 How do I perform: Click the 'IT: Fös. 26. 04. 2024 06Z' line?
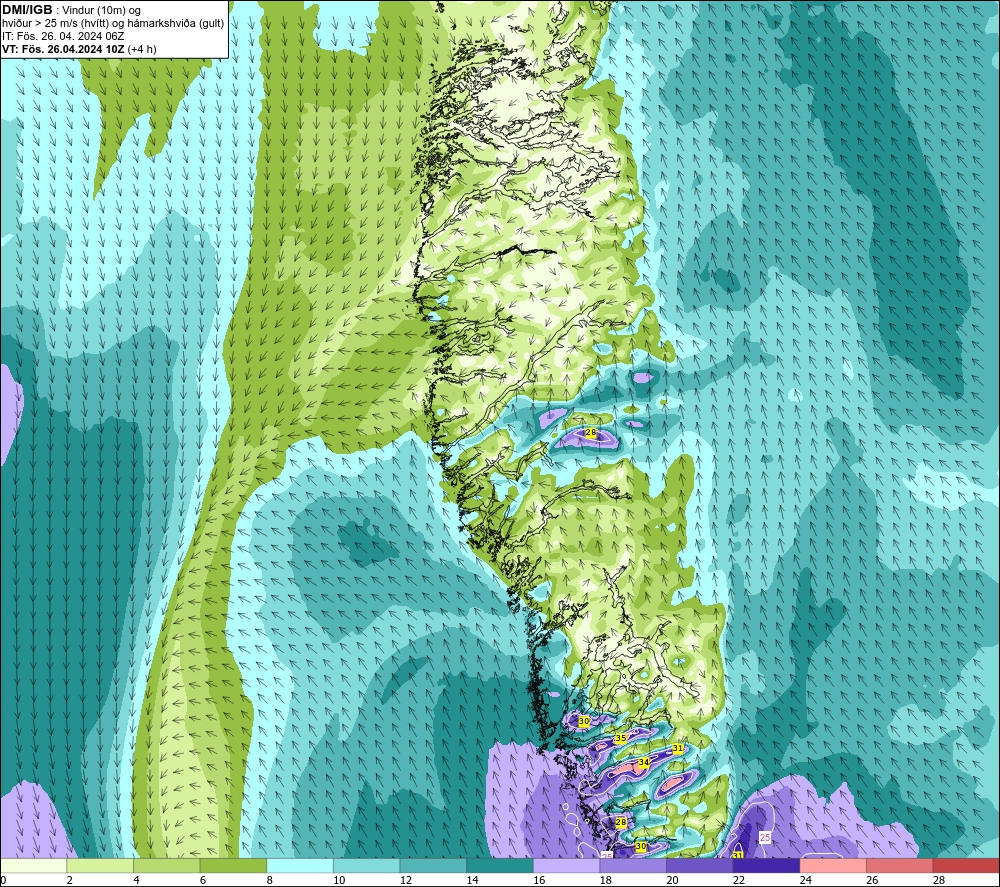click(x=62, y=36)
